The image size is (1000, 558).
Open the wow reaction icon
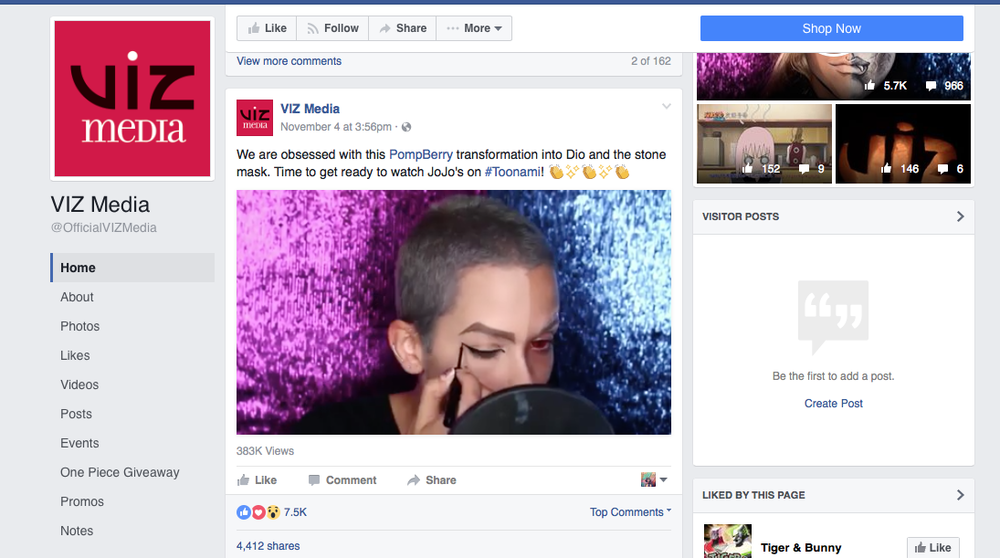pos(273,512)
